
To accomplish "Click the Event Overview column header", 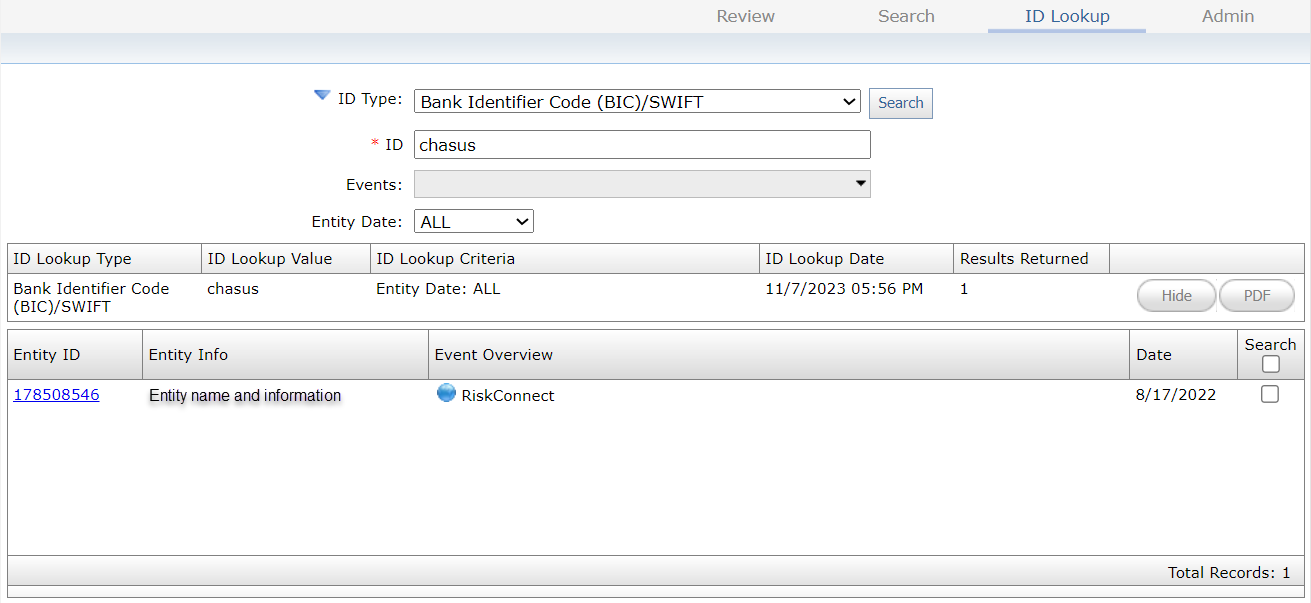I will (x=491, y=355).
